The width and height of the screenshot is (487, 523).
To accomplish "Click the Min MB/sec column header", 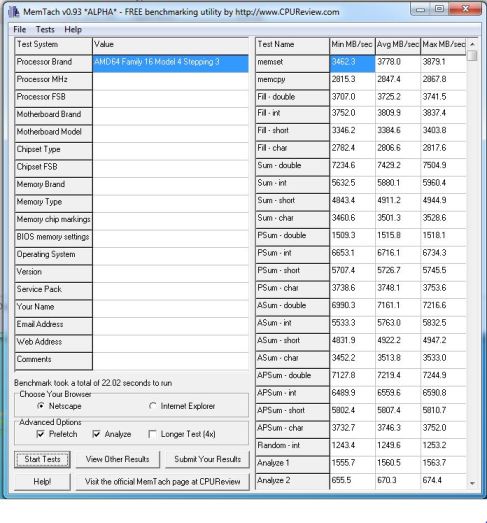I will 352,45.
